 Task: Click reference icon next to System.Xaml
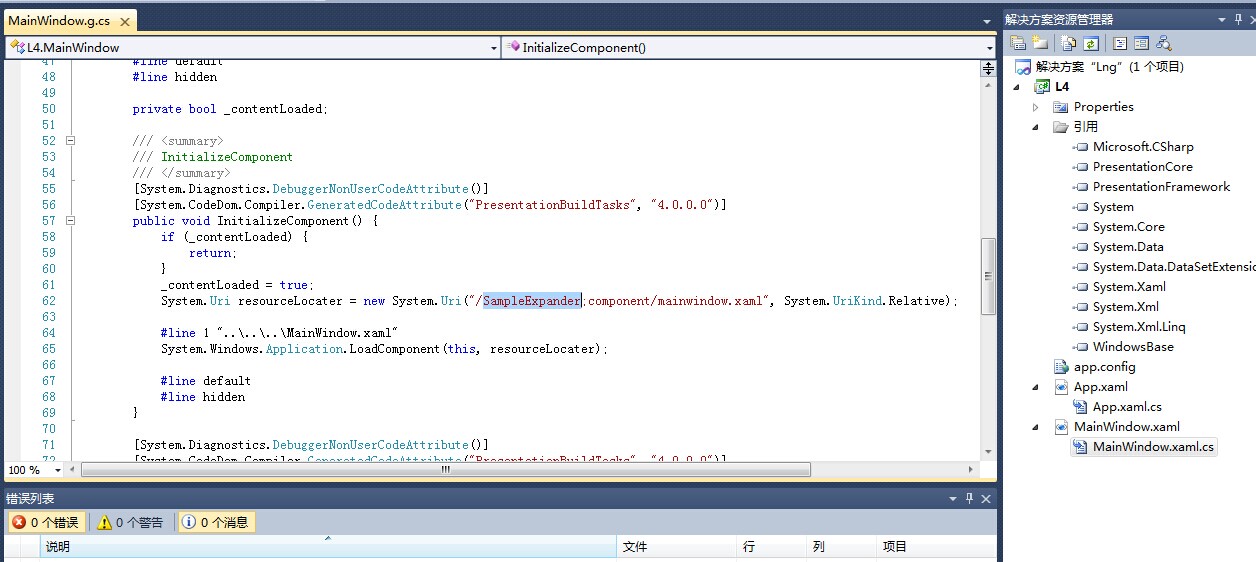point(1080,287)
